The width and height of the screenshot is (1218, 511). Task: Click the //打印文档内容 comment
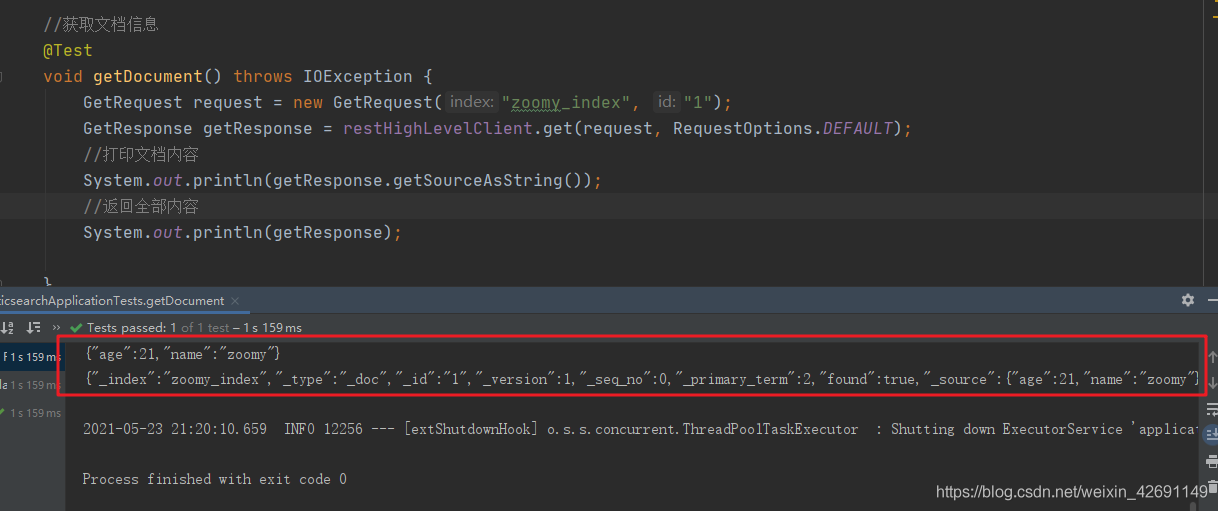pyautogui.click(x=141, y=154)
